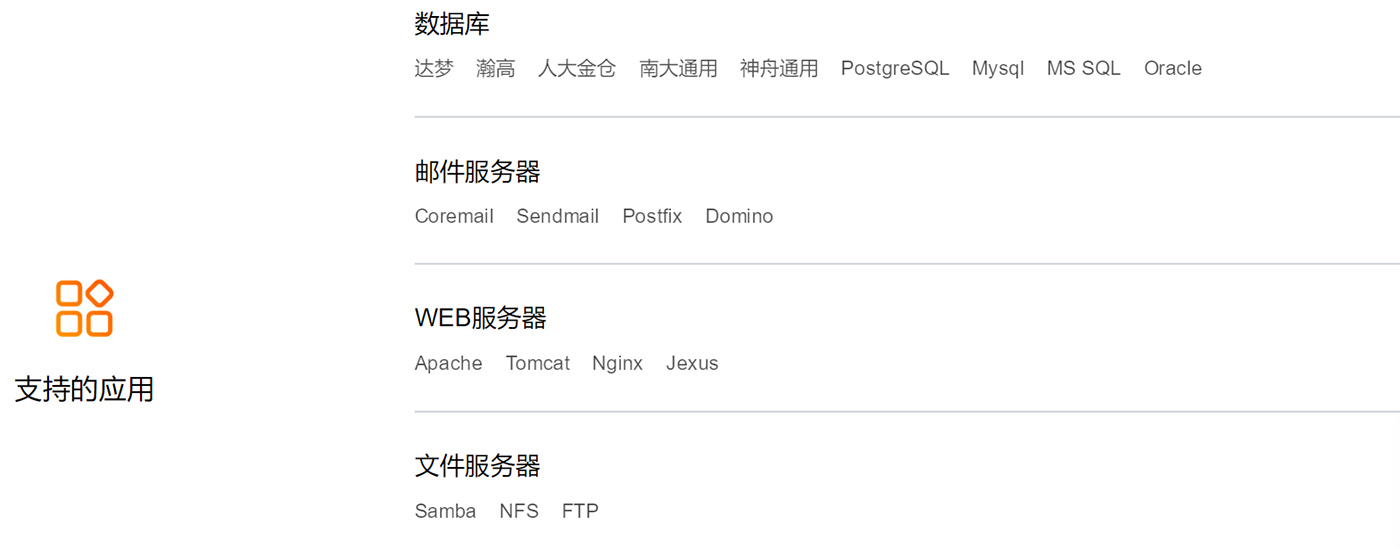Click Samba under file servers
This screenshot has width=1400, height=549.
(x=445, y=511)
